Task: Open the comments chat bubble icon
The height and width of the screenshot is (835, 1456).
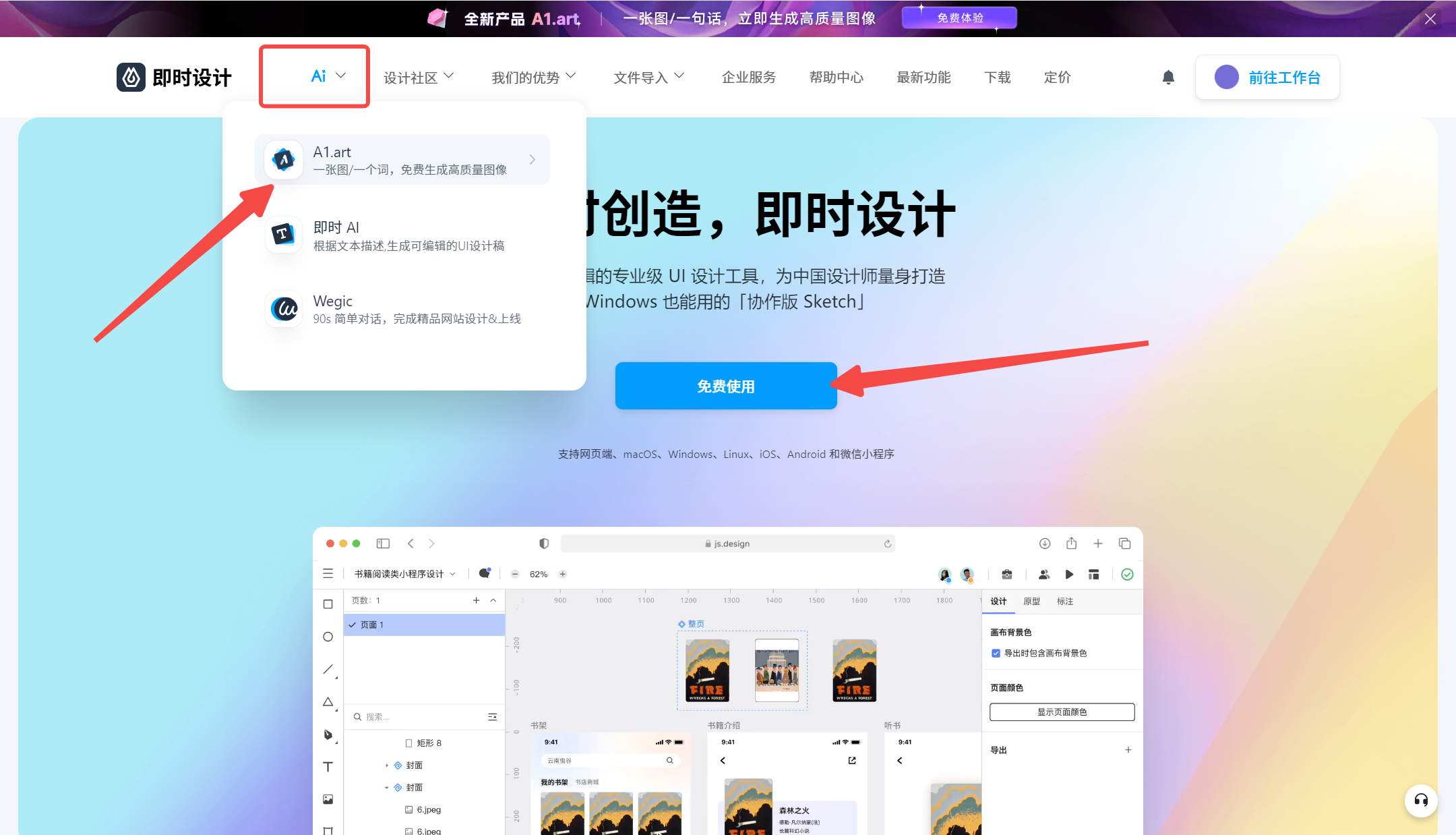Action: coord(485,573)
